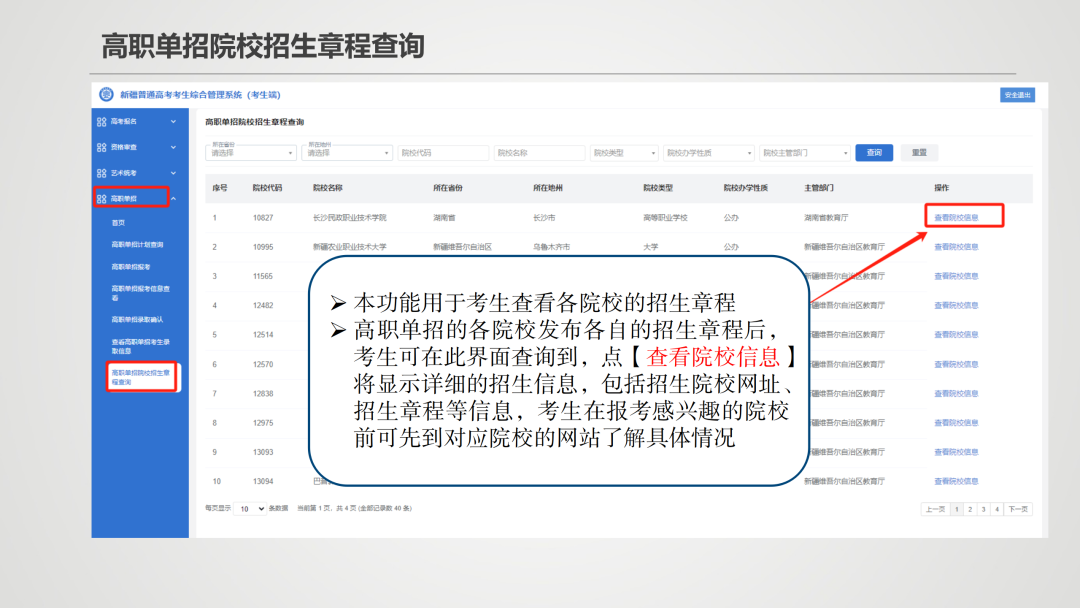
Task: Click the 重置 reset button
Action: 918,152
